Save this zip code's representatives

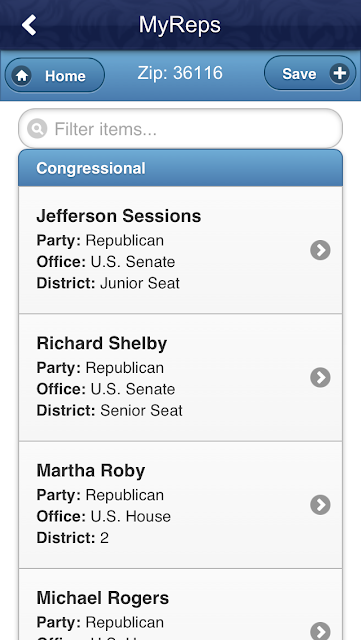click(x=310, y=73)
